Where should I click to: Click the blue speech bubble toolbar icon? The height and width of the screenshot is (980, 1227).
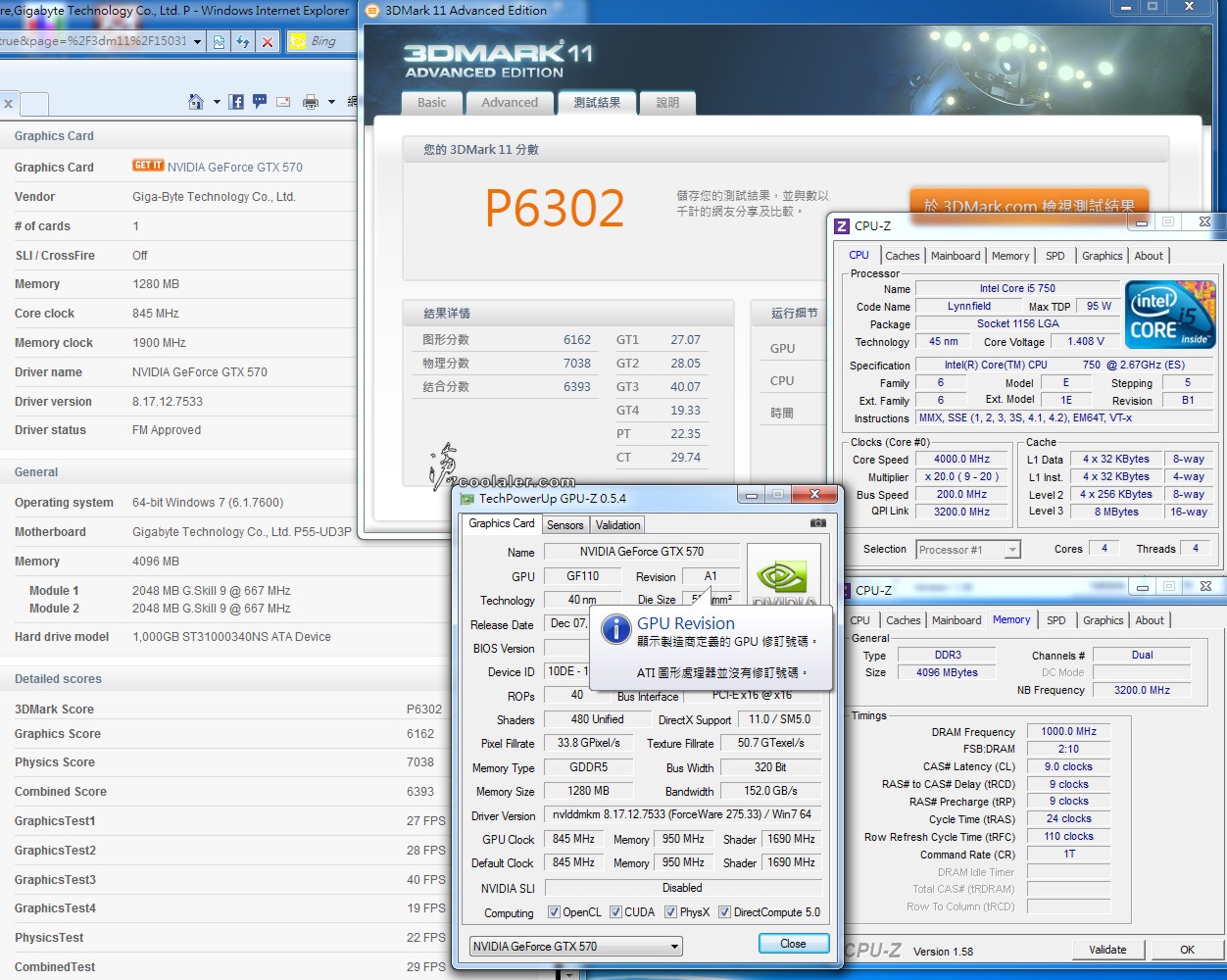click(x=260, y=101)
